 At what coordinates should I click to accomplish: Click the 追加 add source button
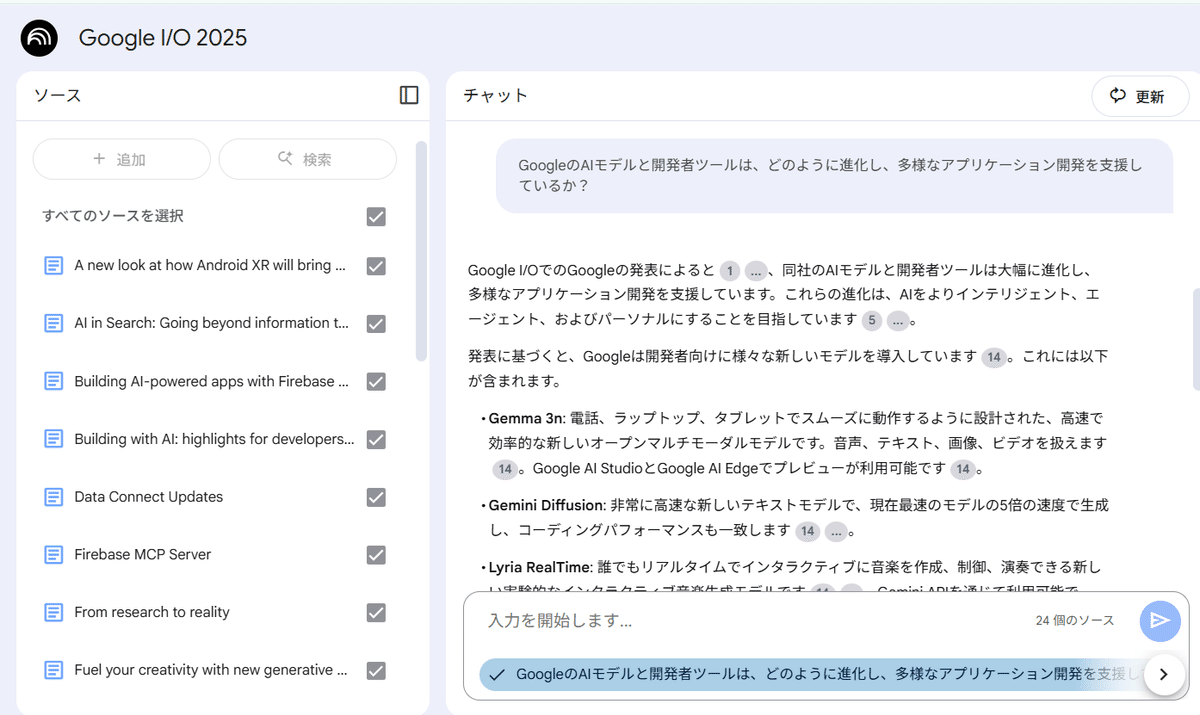pyautogui.click(x=121, y=159)
